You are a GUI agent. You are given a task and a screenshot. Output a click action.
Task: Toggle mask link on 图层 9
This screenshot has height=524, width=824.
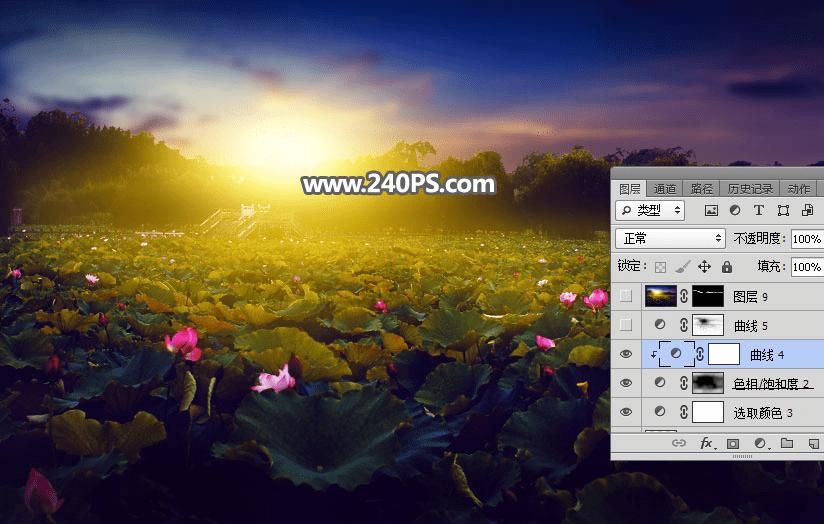(684, 296)
